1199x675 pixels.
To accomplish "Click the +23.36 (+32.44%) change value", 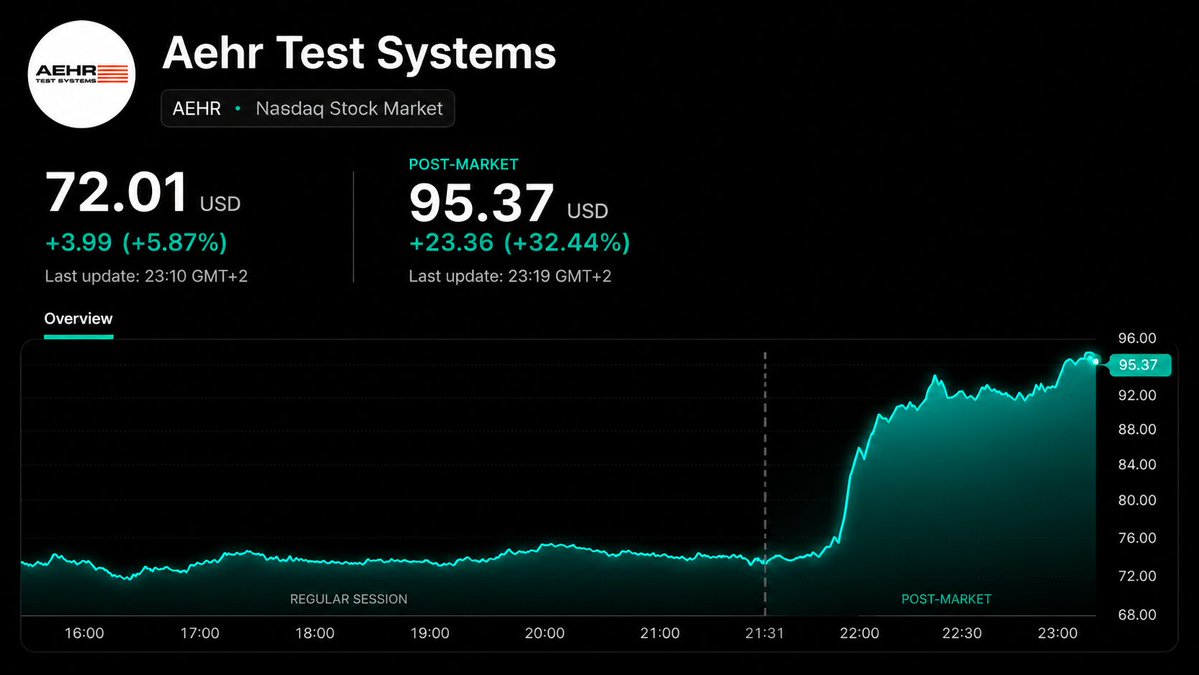I will pos(519,242).
